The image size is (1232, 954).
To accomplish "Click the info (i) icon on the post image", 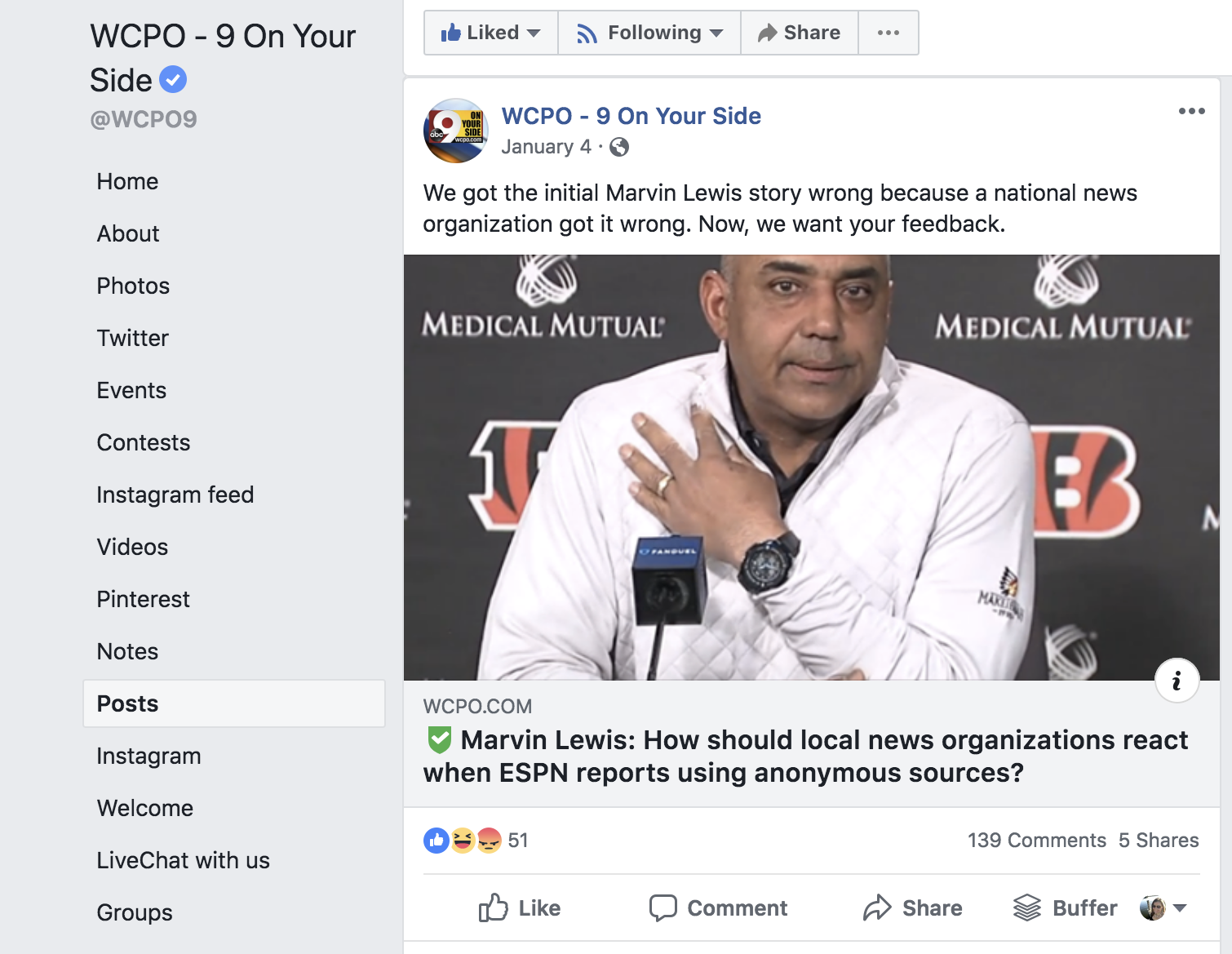I will tap(1177, 680).
